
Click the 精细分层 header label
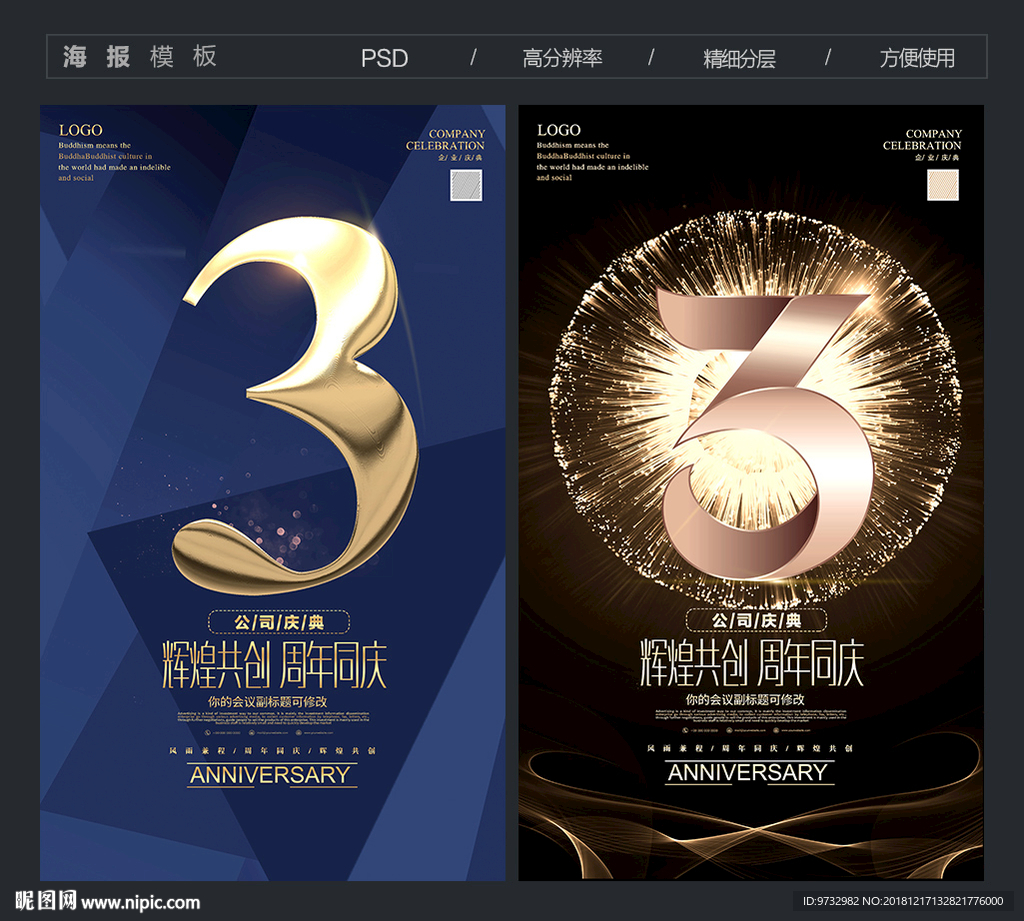pos(739,59)
